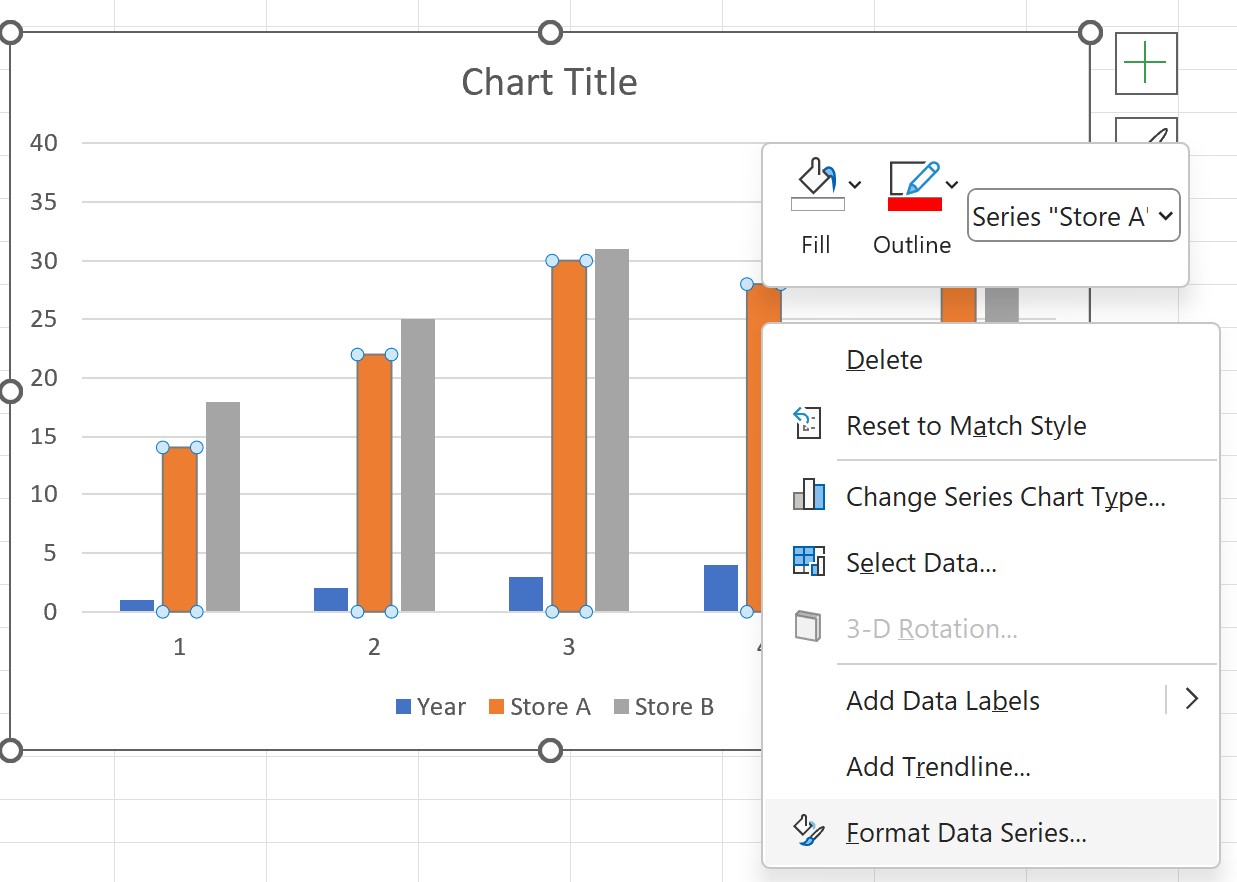Viewport: 1237px width, 882px height.
Task: Click Add Data Labels
Action: 943,700
